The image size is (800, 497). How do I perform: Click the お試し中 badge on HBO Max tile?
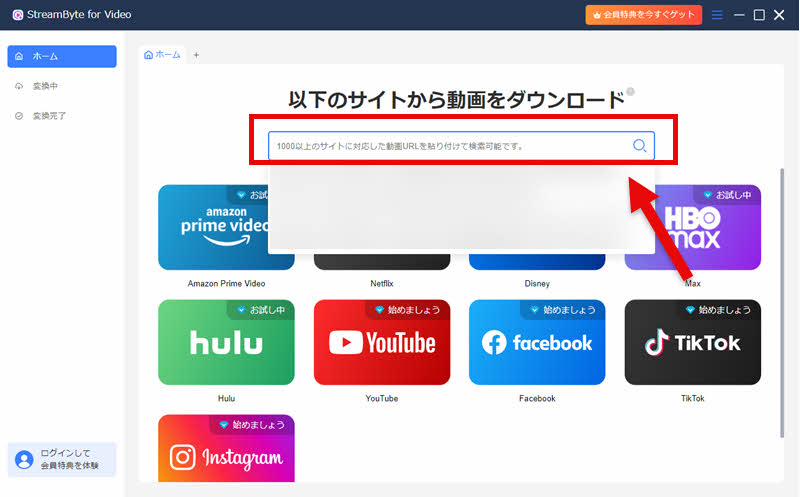pyautogui.click(x=727, y=195)
